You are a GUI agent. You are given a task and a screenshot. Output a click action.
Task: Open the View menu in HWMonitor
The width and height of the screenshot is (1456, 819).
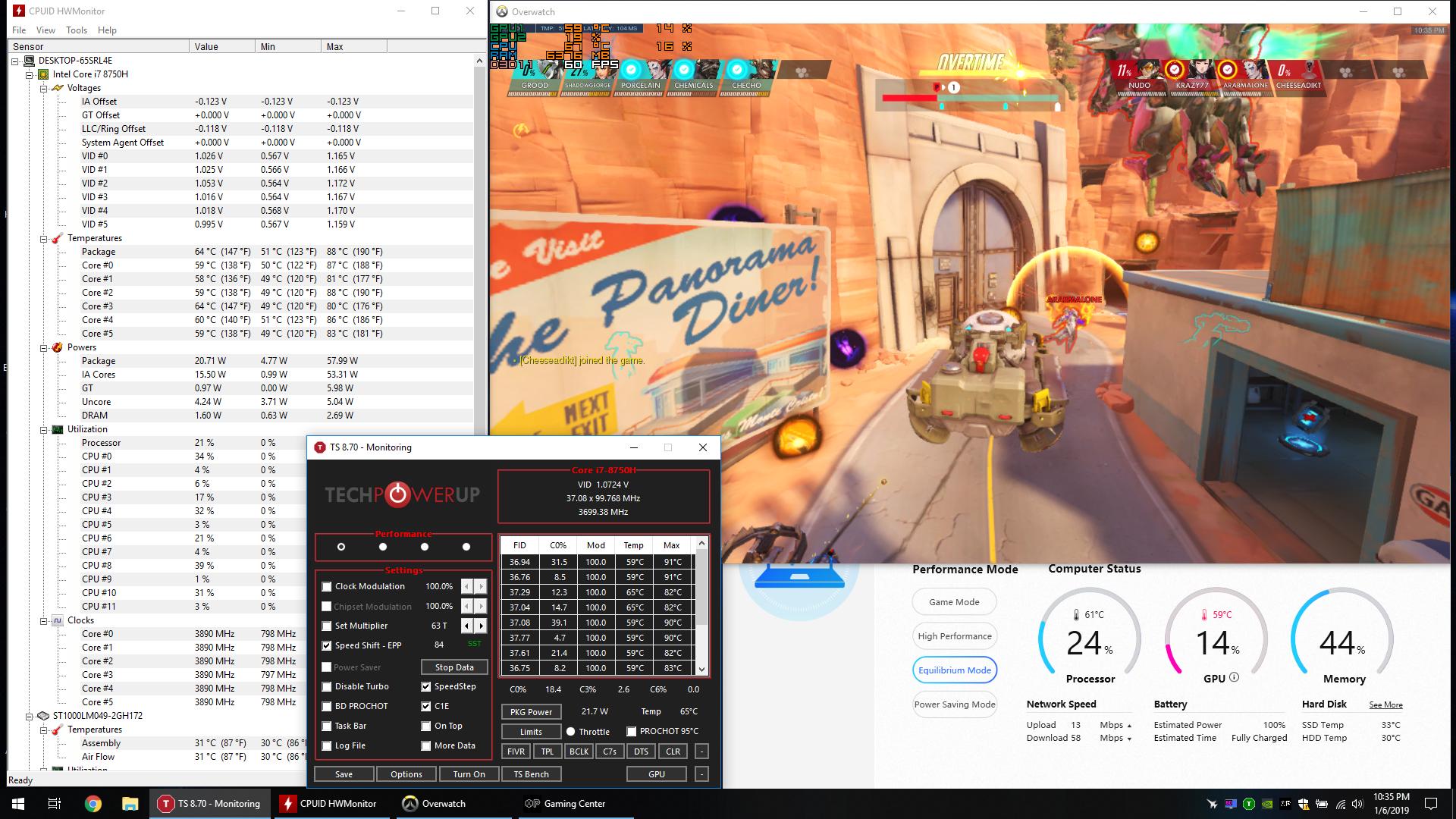tap(45, 30)
